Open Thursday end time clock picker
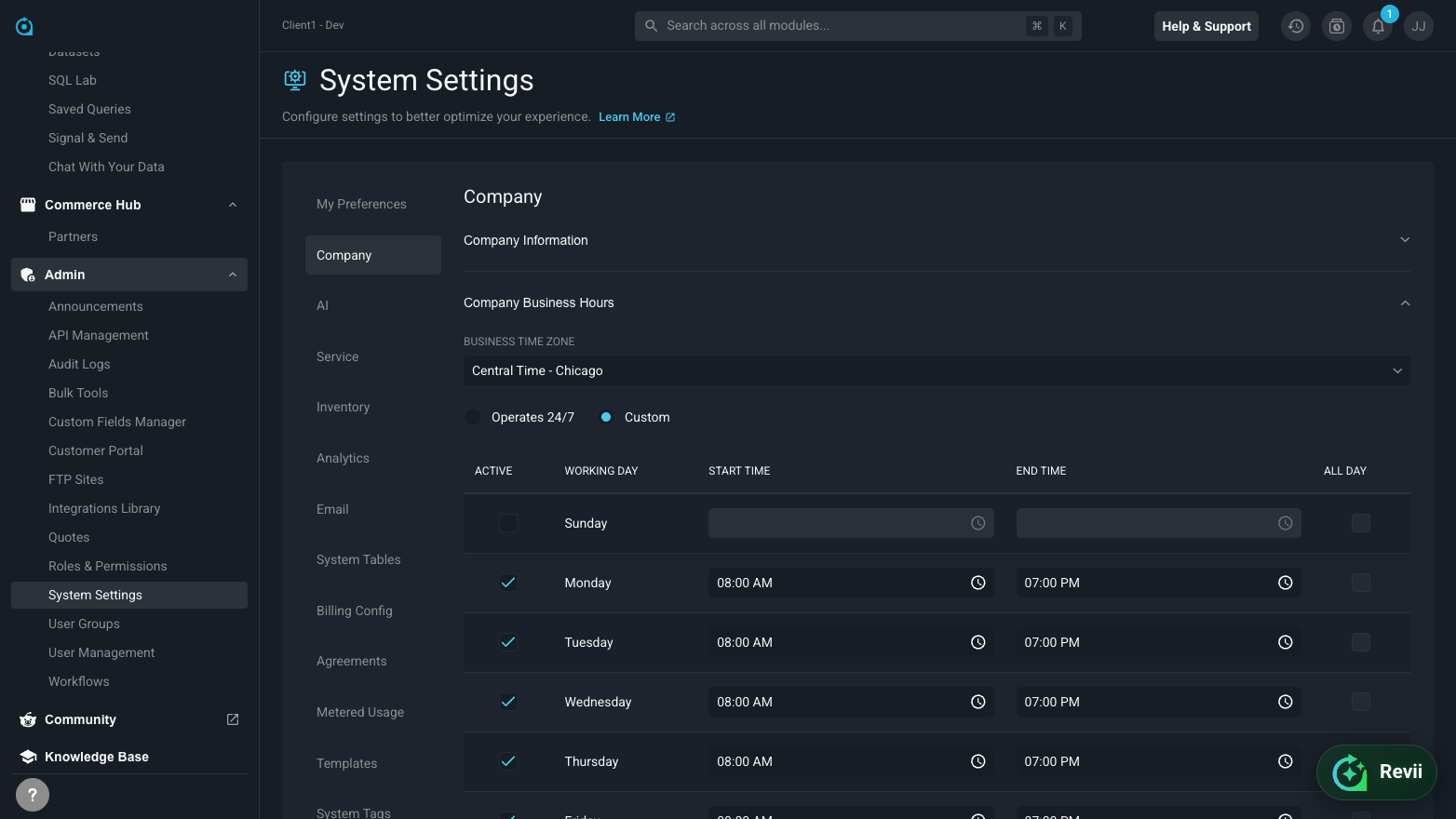 pyautogui.click(x=1286, y=761)
